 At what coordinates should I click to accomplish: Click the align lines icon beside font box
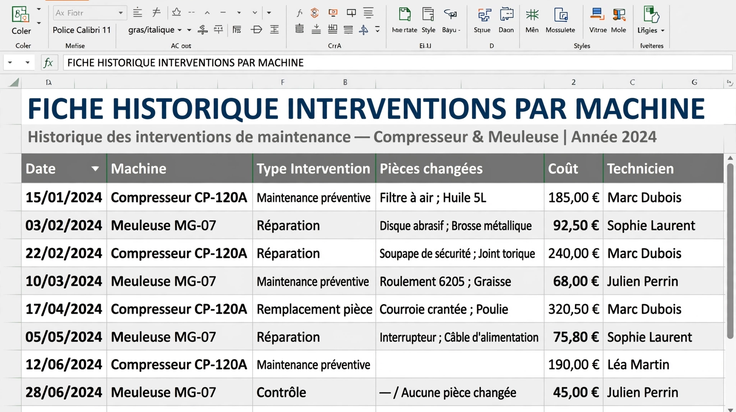pos(138,13)
